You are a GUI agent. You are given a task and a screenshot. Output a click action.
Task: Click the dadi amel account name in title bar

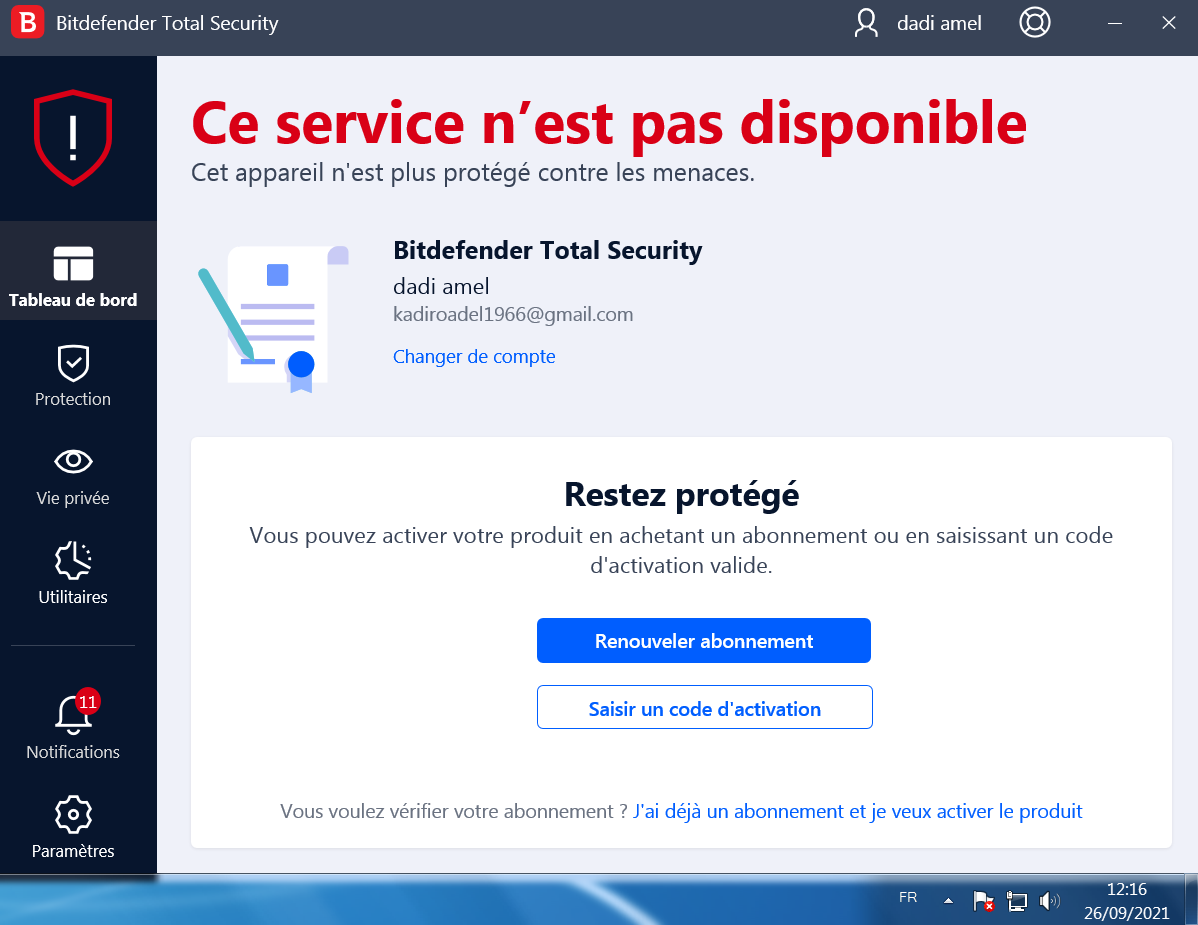(x=939, y=24)
